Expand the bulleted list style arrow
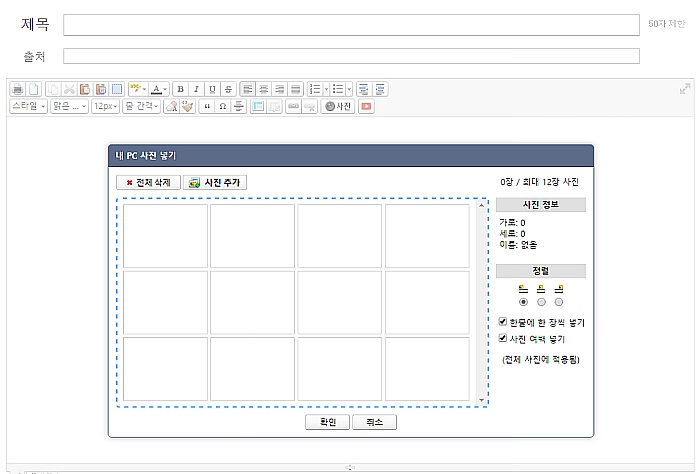This screenshot has width=700, height=474. pyautogui.click(x=349, y=89)
